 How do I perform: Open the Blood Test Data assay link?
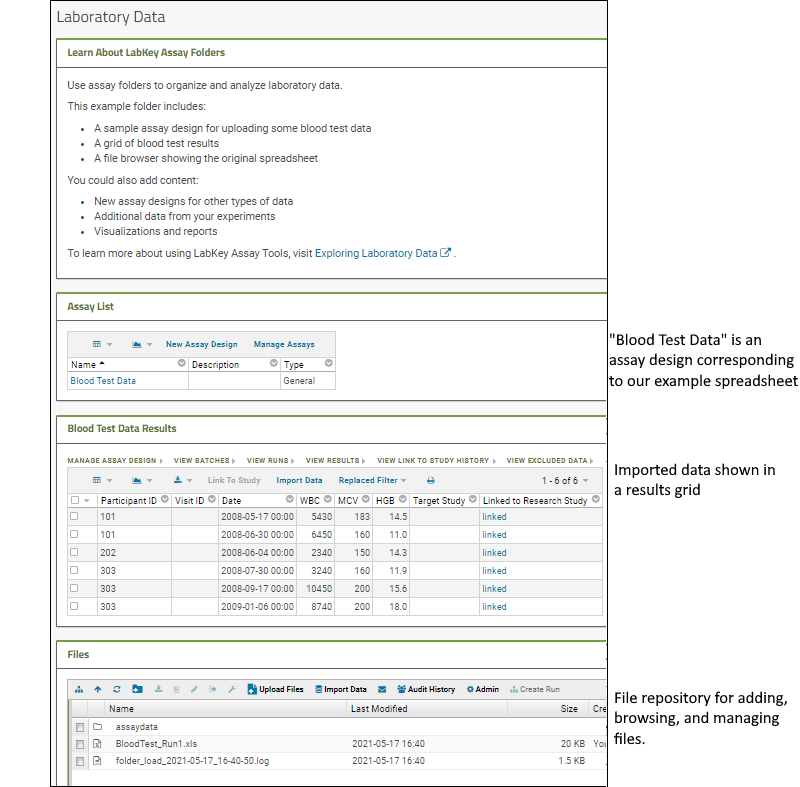pos(103,380)
